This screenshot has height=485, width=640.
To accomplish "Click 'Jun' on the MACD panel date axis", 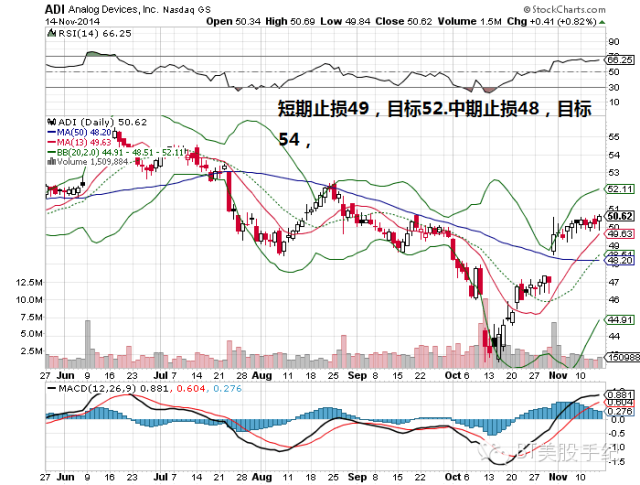I will pyautogui.click(x=65, y=476).
